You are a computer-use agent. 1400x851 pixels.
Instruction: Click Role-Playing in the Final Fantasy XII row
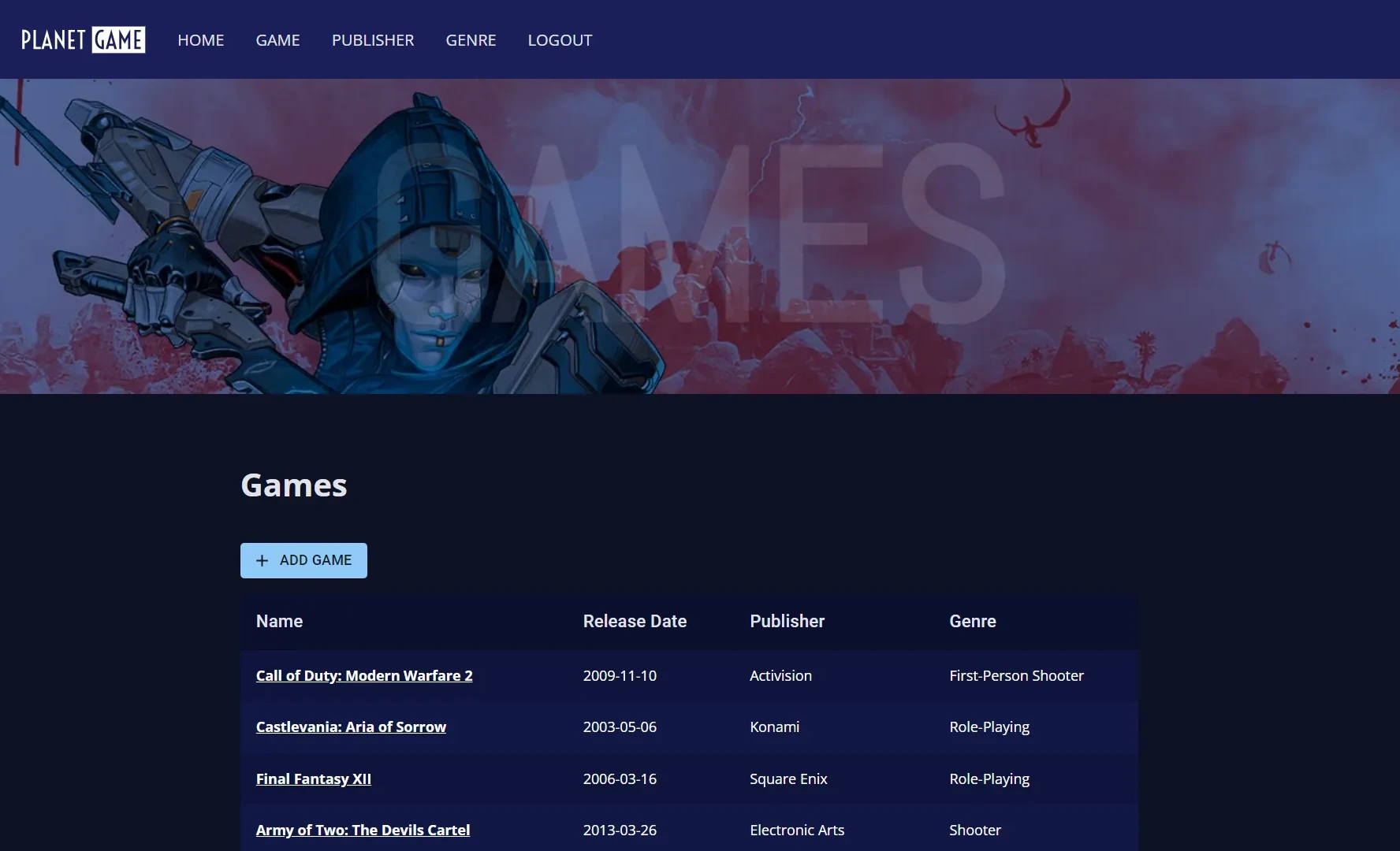coord(989,779)
